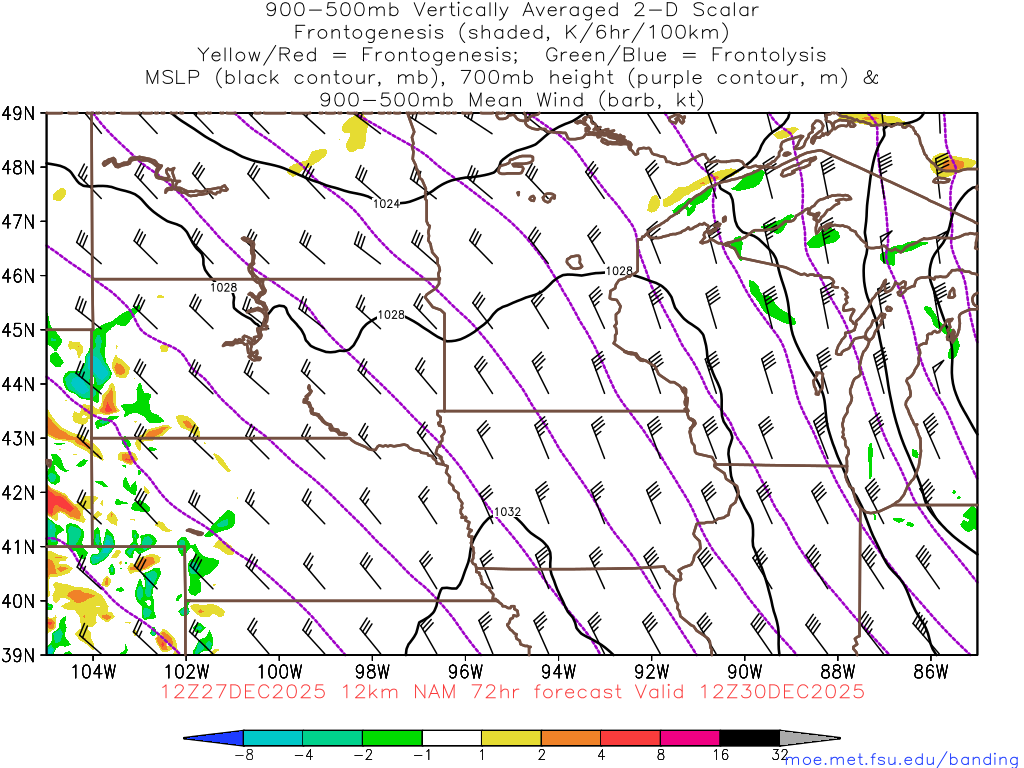Screen dimensions: 1024x768
Task: Pick the red swatch between 4 and 8
Action: click(631, 738)
